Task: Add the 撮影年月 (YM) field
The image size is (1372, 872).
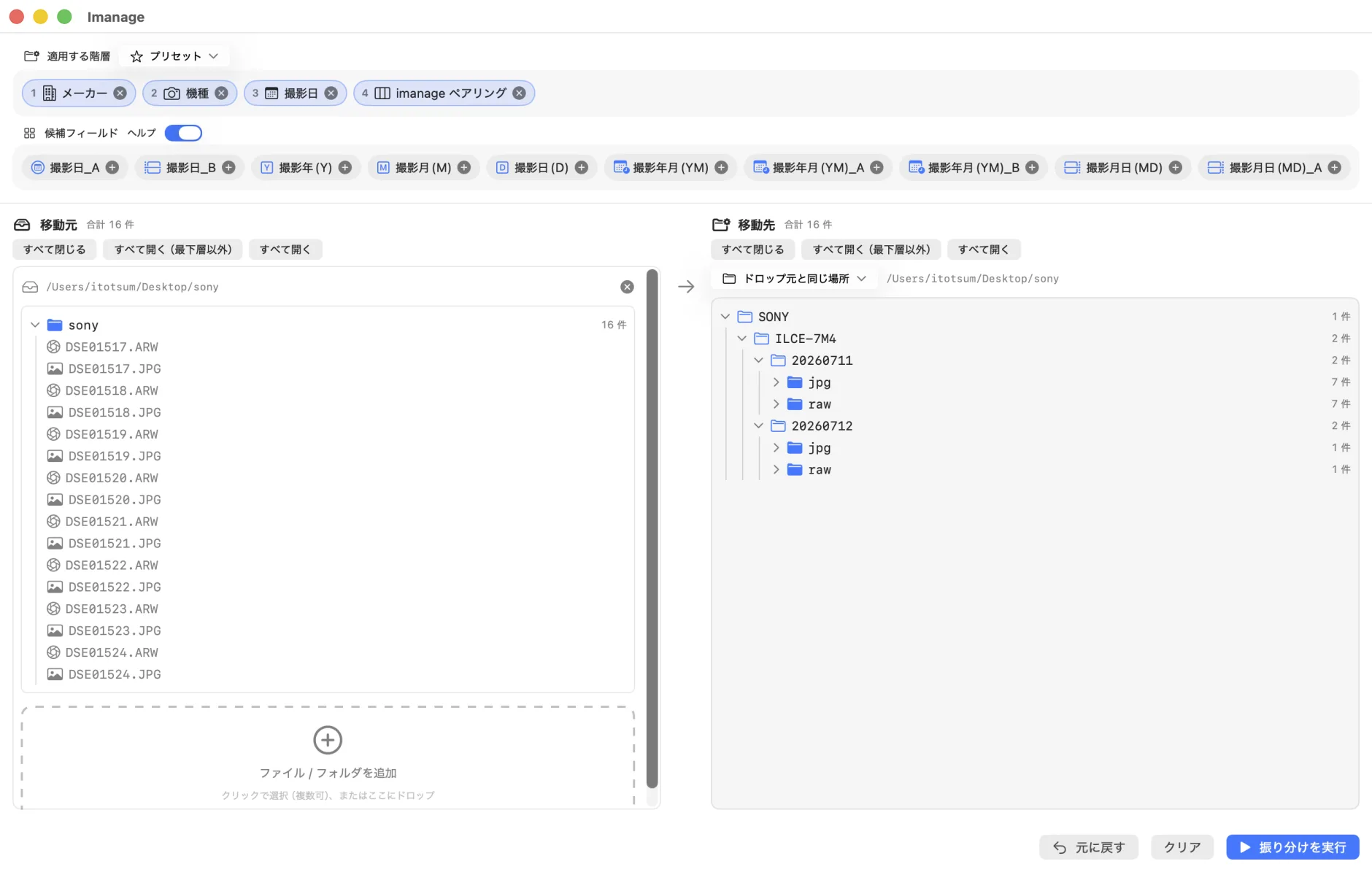Action: [722, 168]
